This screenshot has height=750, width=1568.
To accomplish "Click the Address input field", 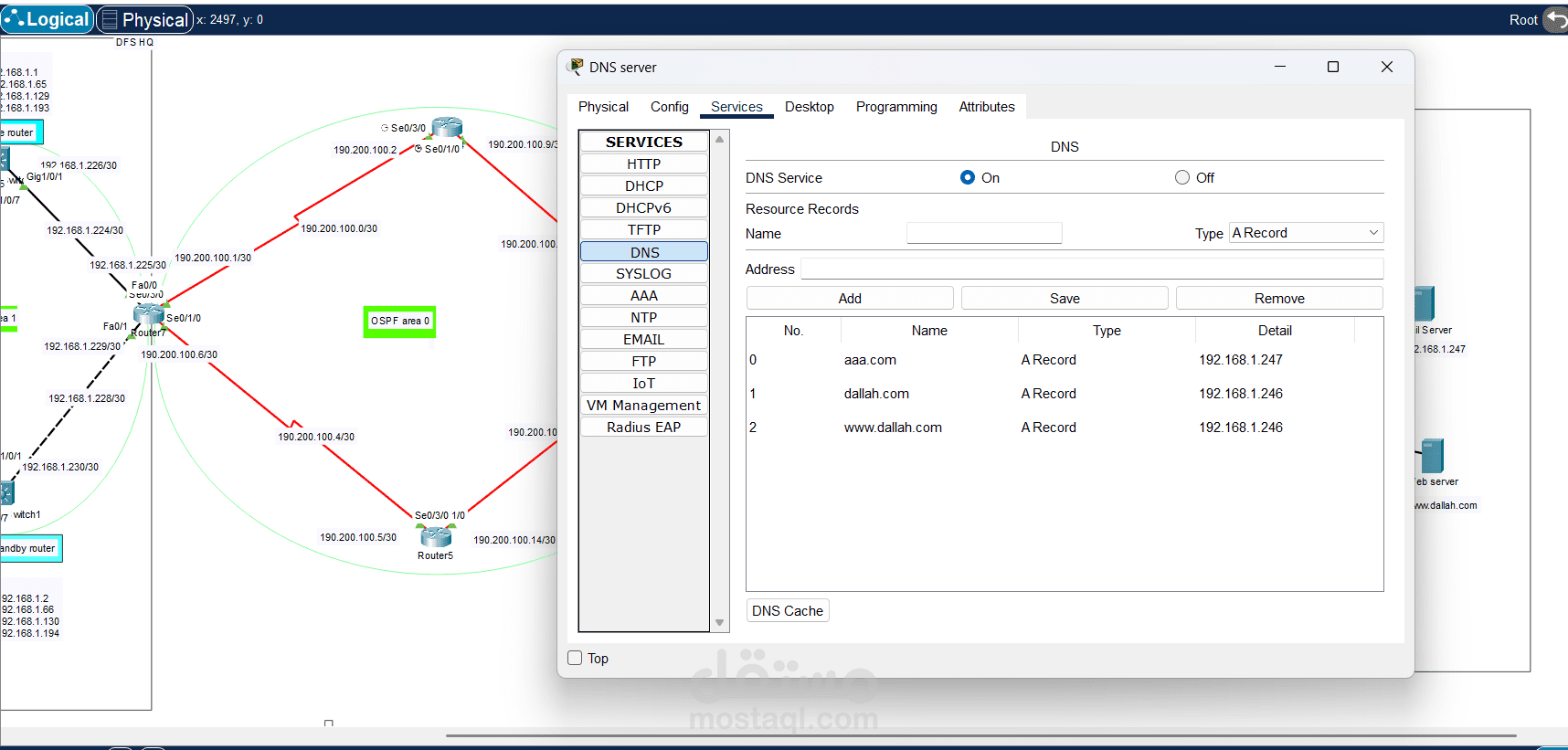I will pyautogui.click(x=1092, y=269).
